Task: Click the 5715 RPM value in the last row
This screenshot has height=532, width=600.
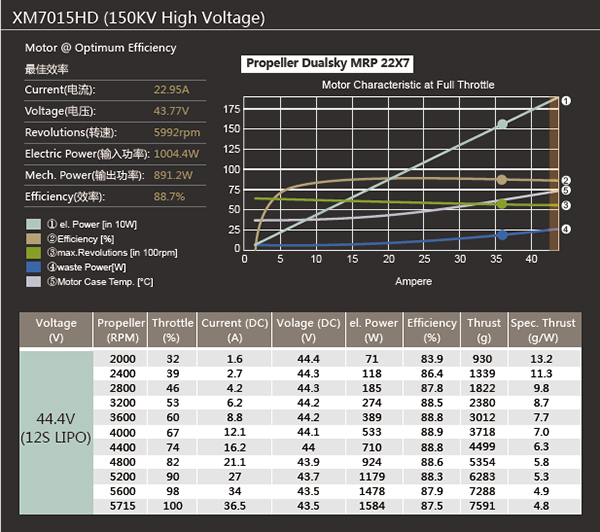Action: 120,507
